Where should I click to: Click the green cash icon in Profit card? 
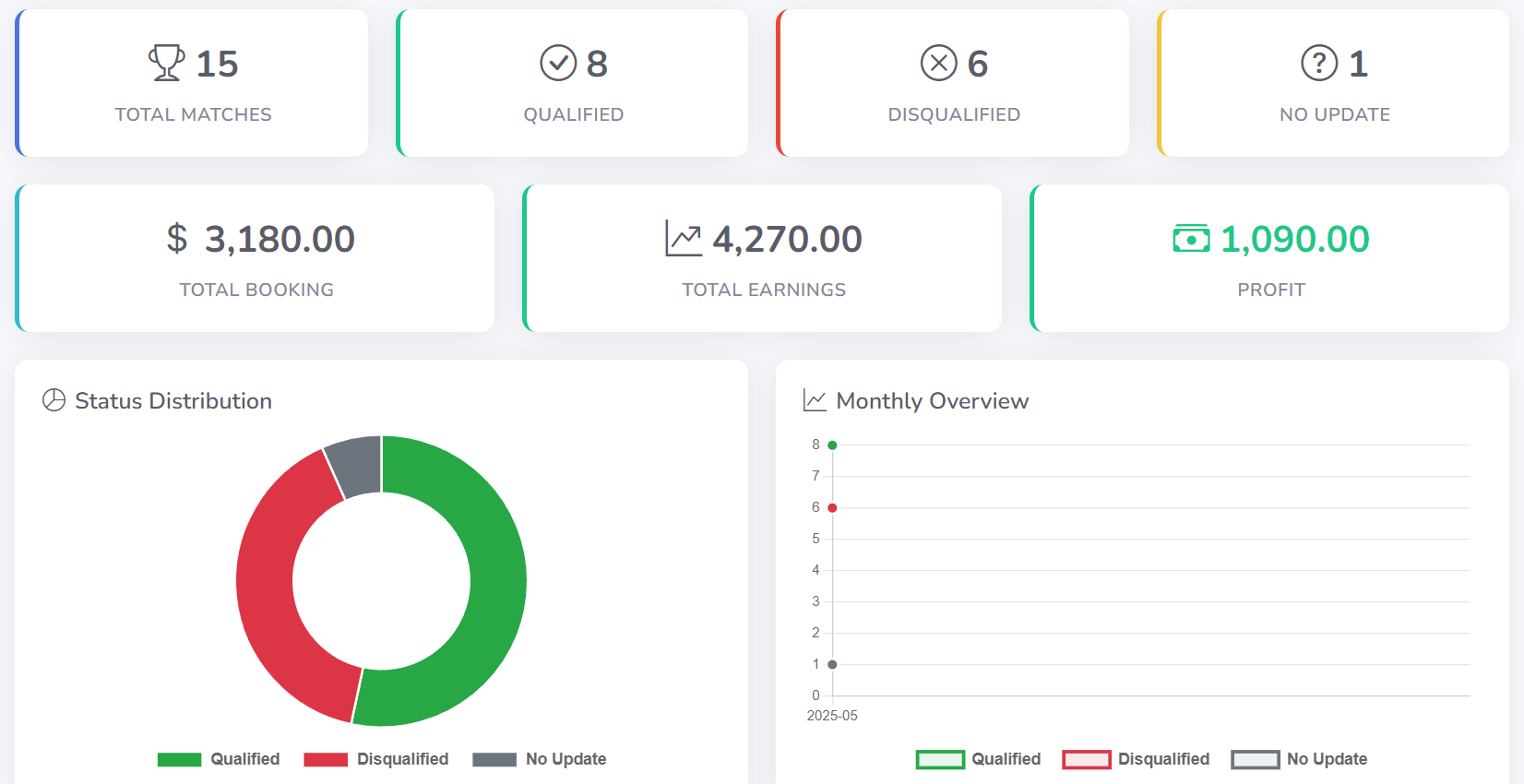1191,239
